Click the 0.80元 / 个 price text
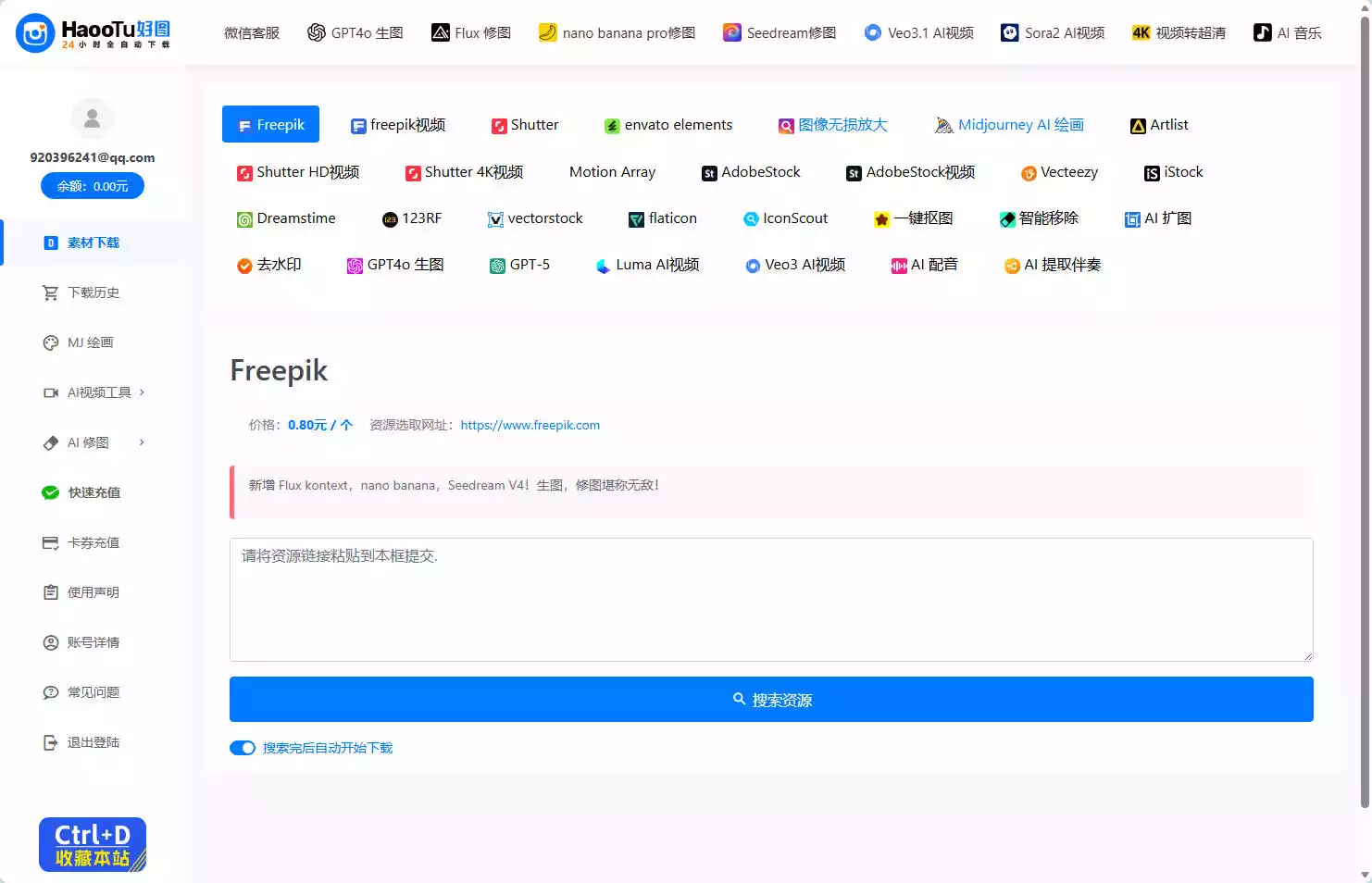The height and width of the screenshot is (883, 1372). coord(320,425)
